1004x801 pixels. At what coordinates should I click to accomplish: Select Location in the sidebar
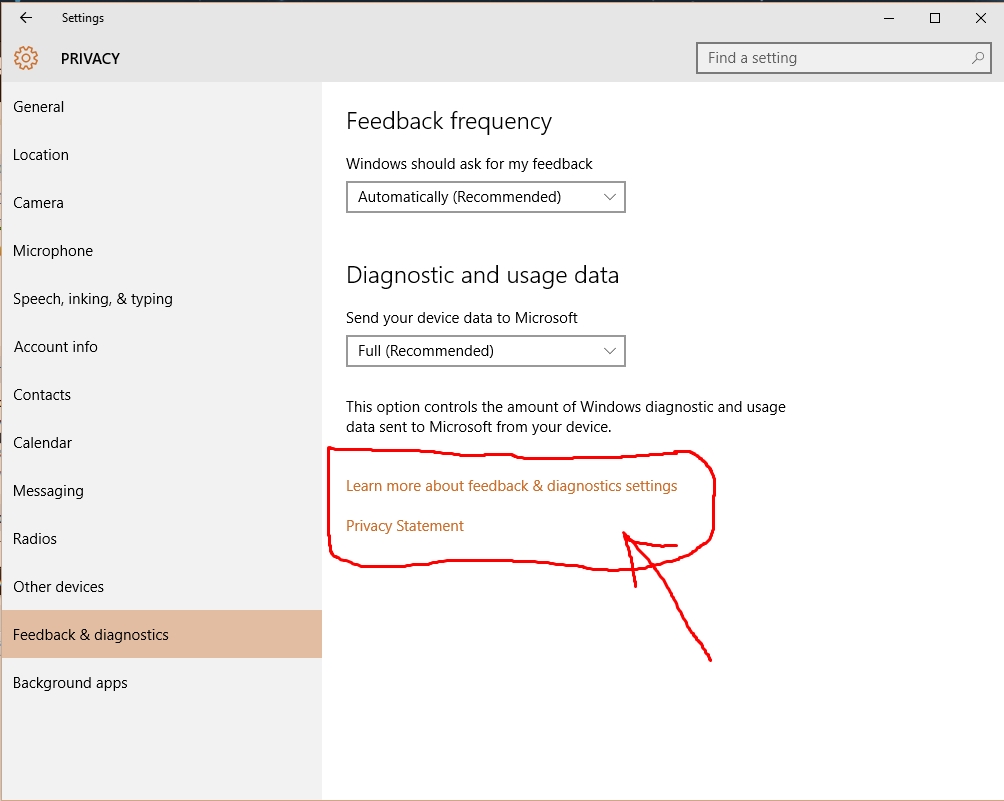(41, 155)
